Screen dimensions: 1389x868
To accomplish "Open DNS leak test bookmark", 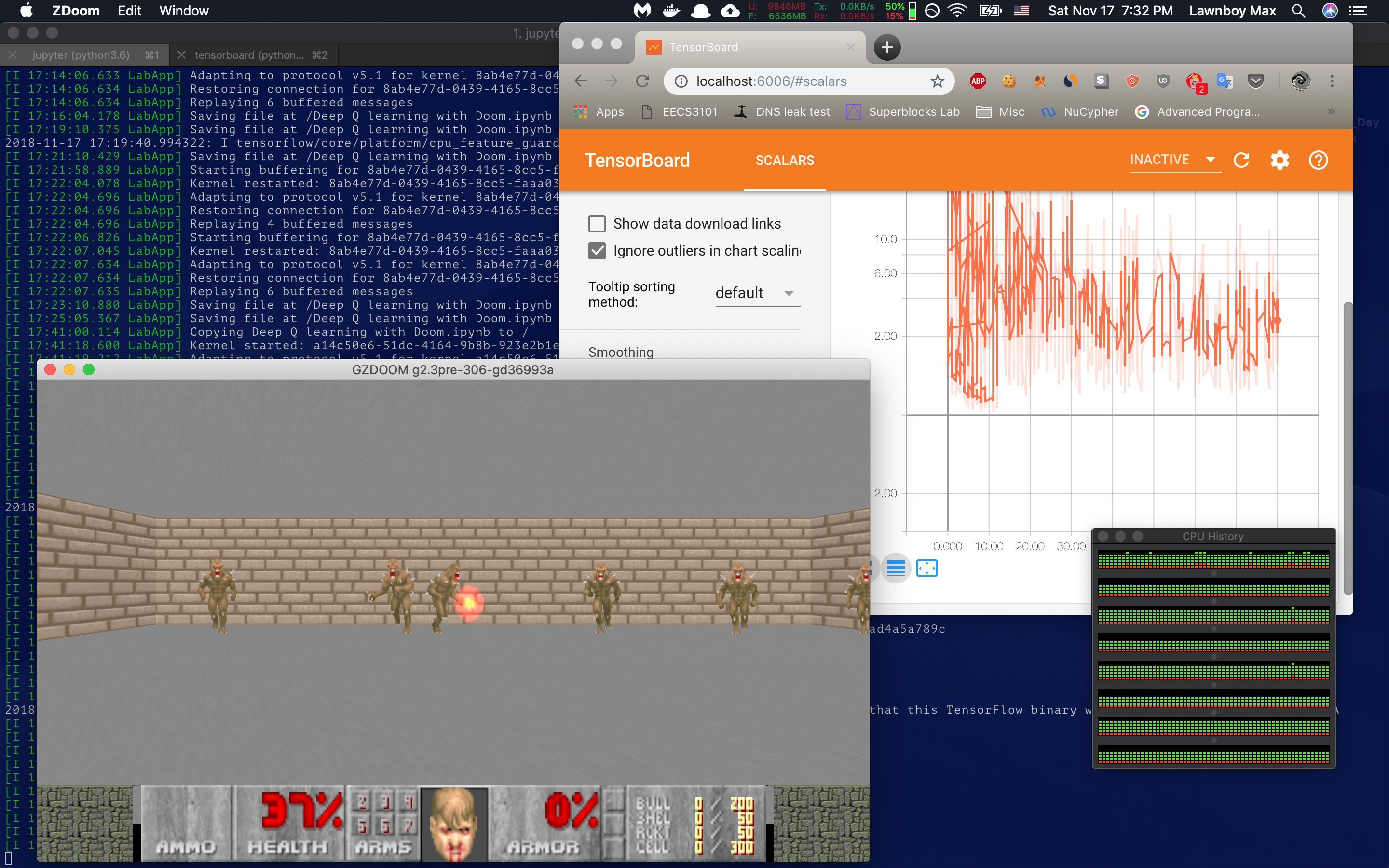I will [x=792, y=112].
